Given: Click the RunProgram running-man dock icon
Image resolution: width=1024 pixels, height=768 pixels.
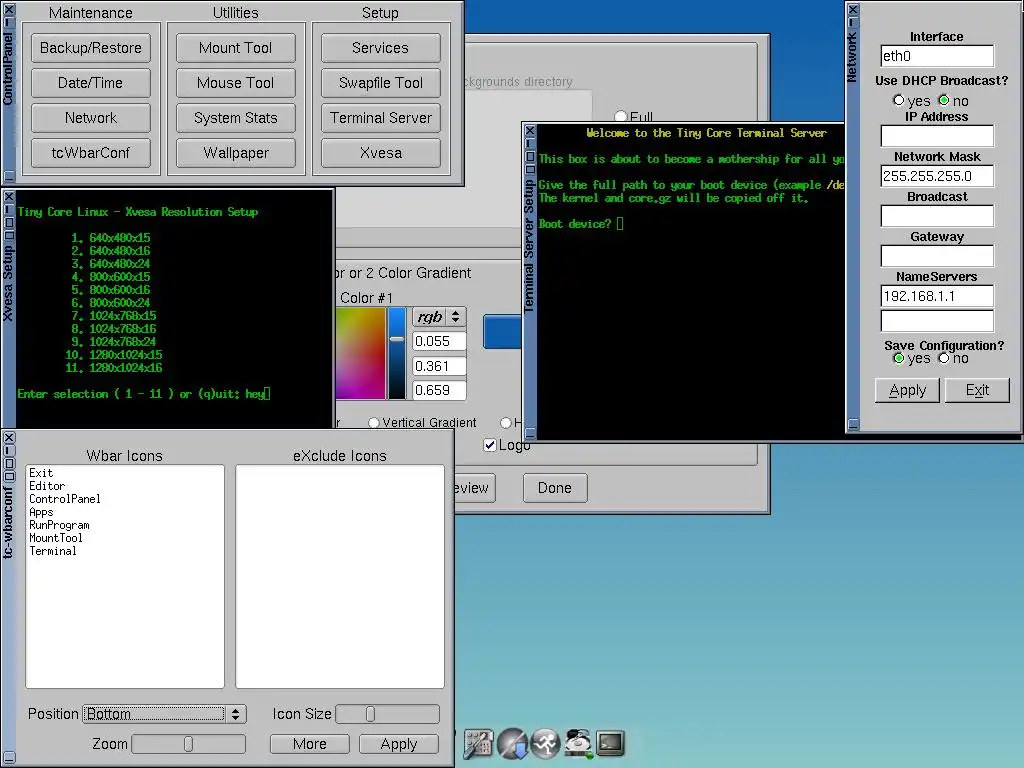Looking at the screenshot, I should (545, 743).
